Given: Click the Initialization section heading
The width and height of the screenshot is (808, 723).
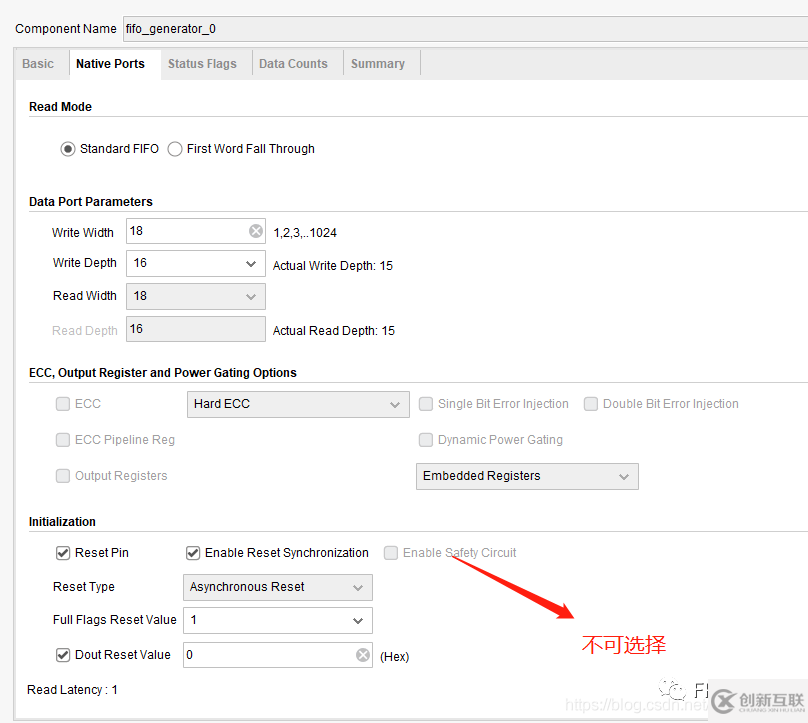Looking at the screenshot, I should click(x=62, y=522).
